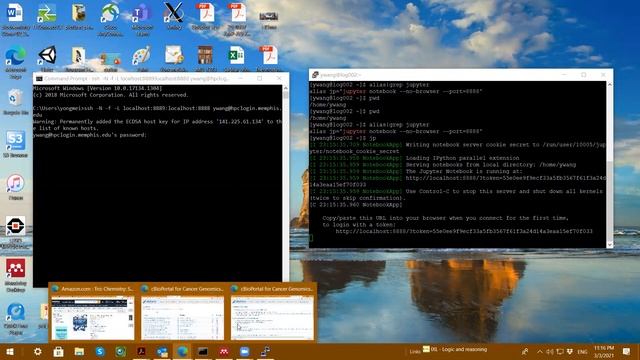Image resolution: width=640 pixels, height=360 pixels.
Task: Maximize the PuTTY terminal window
Action: pyautogui.click(x=583, y=75)
